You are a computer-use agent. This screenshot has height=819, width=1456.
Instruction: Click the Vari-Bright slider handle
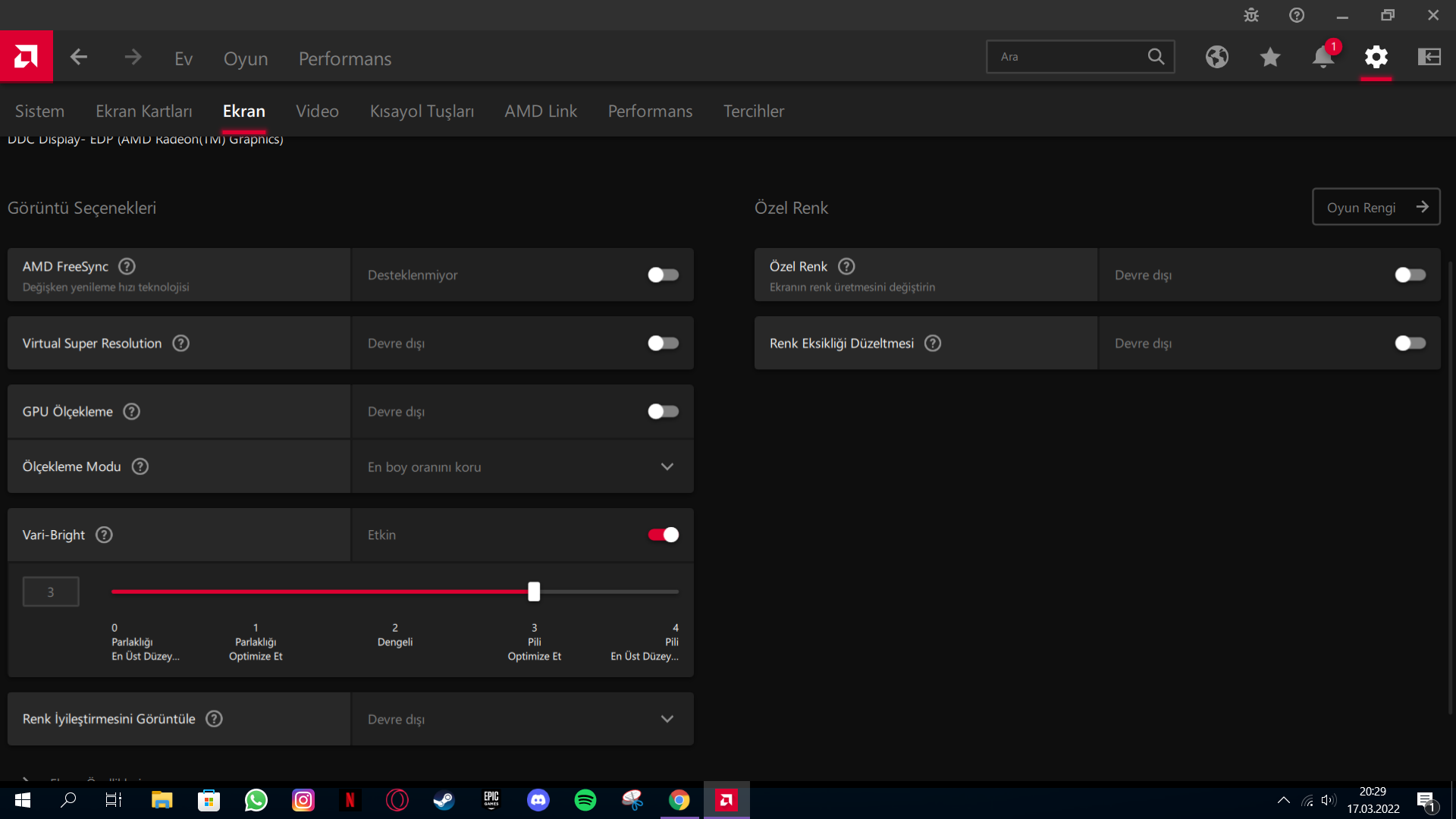534,591
